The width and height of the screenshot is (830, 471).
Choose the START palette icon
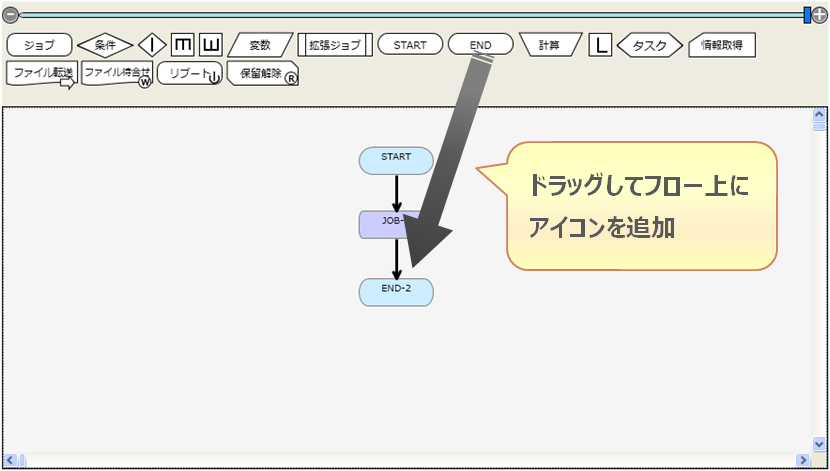click(410, 45)
